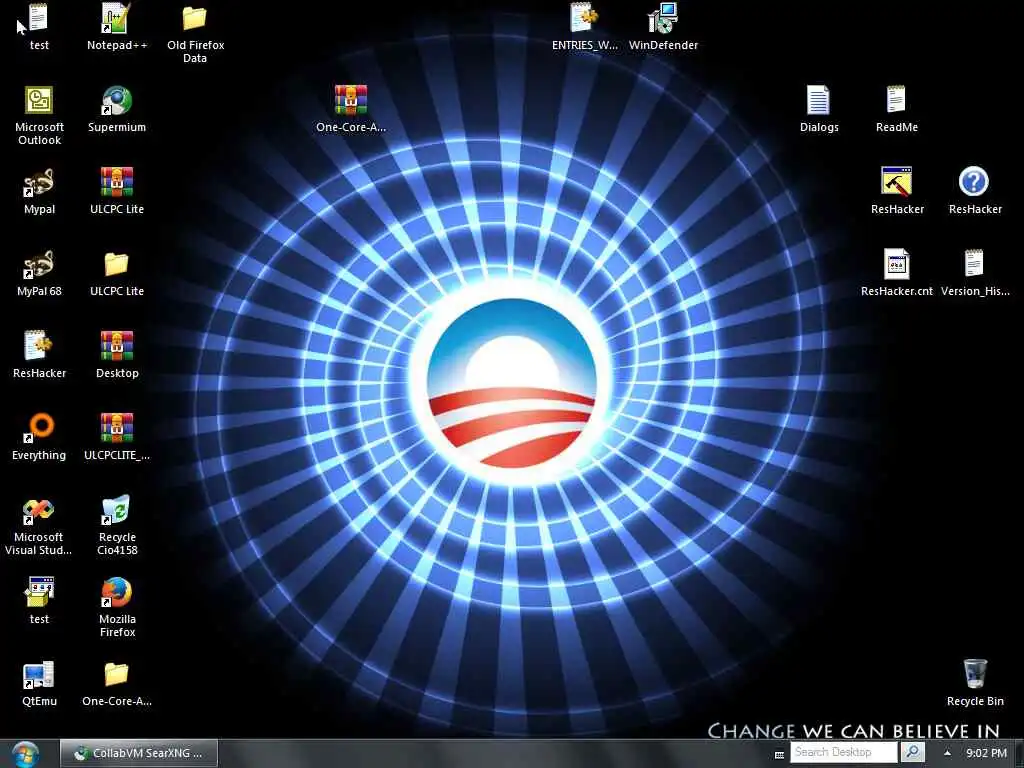Select the One-Core-A... archive icon

click(351, 101)
